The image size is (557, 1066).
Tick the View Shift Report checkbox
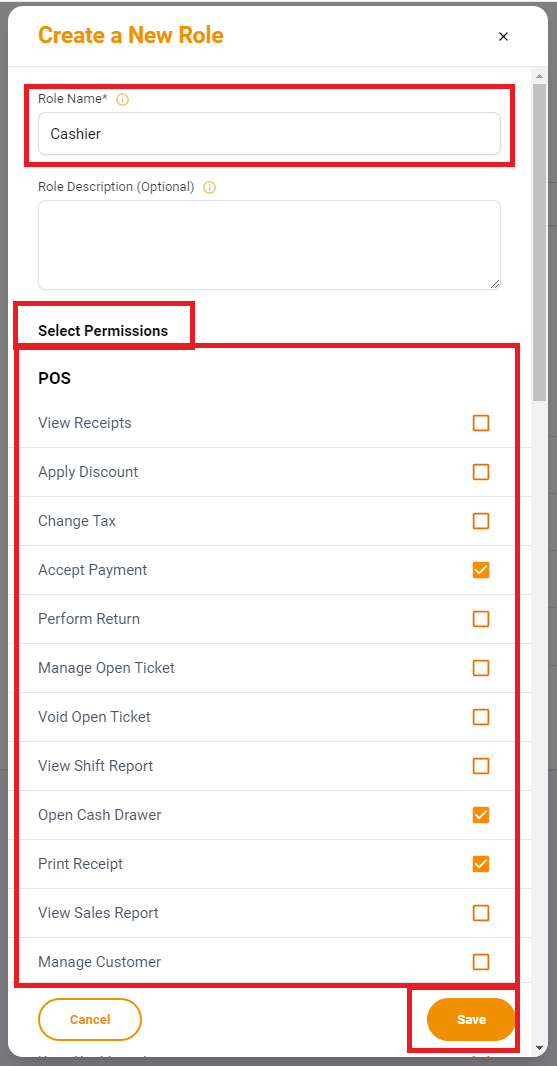pyautogui.click(x=481, y=766)
